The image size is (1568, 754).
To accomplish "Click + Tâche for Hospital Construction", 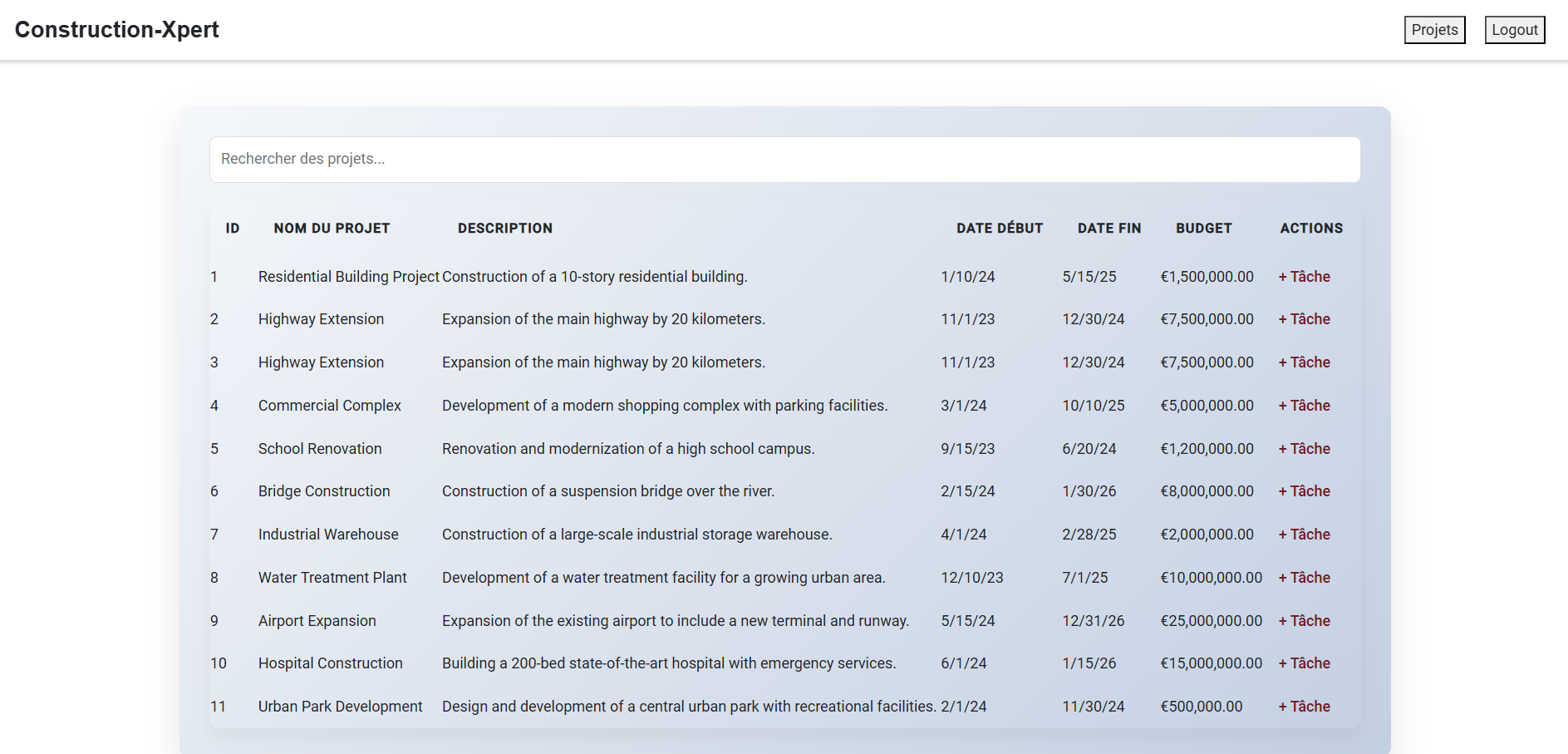I will pyautogui.click(x=1304, y=663).
